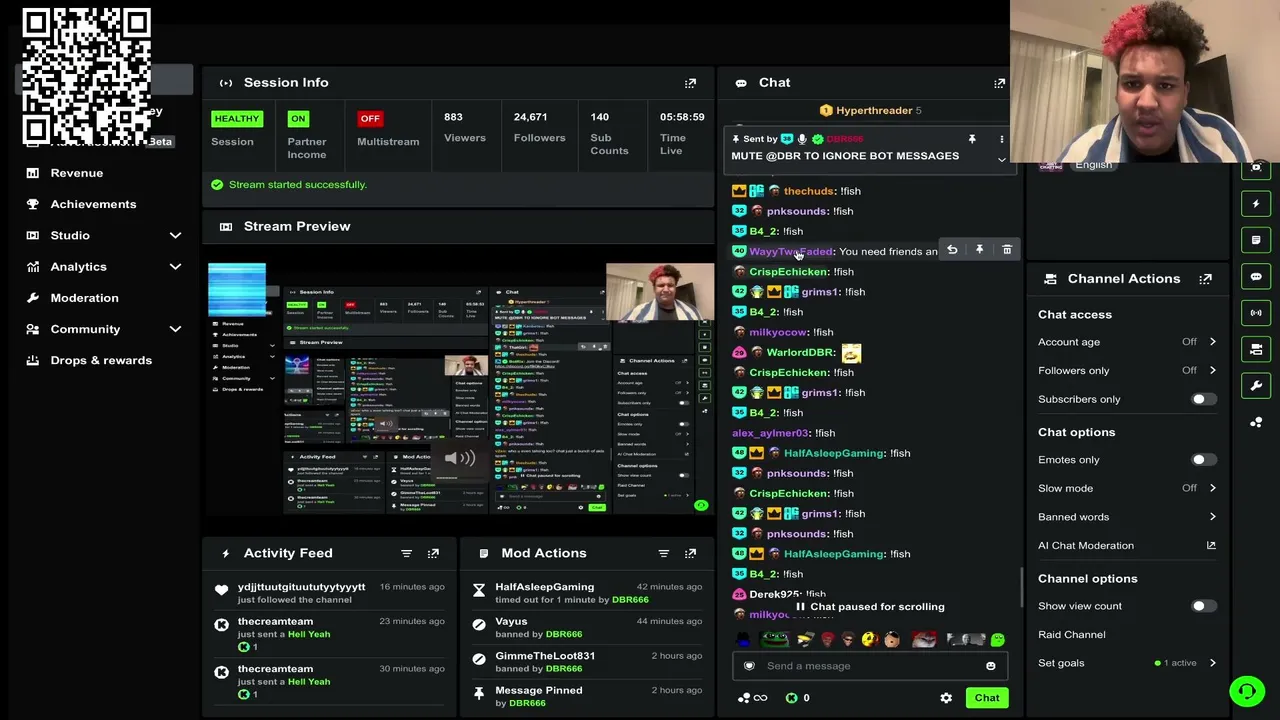The width and height of the screenshot is (1280, 720).
Task: Expand the Studio sidebar section
Action: coord(175,235)
